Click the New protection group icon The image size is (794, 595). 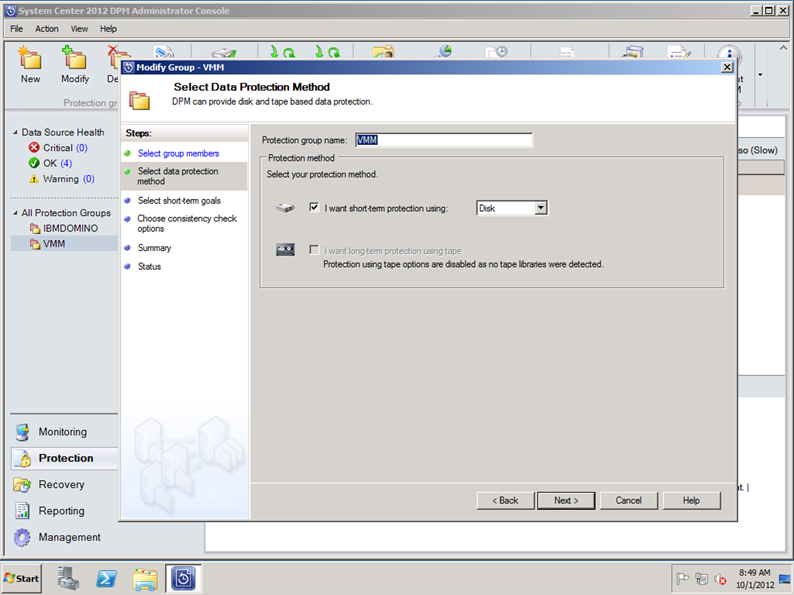tap(30, 58)
